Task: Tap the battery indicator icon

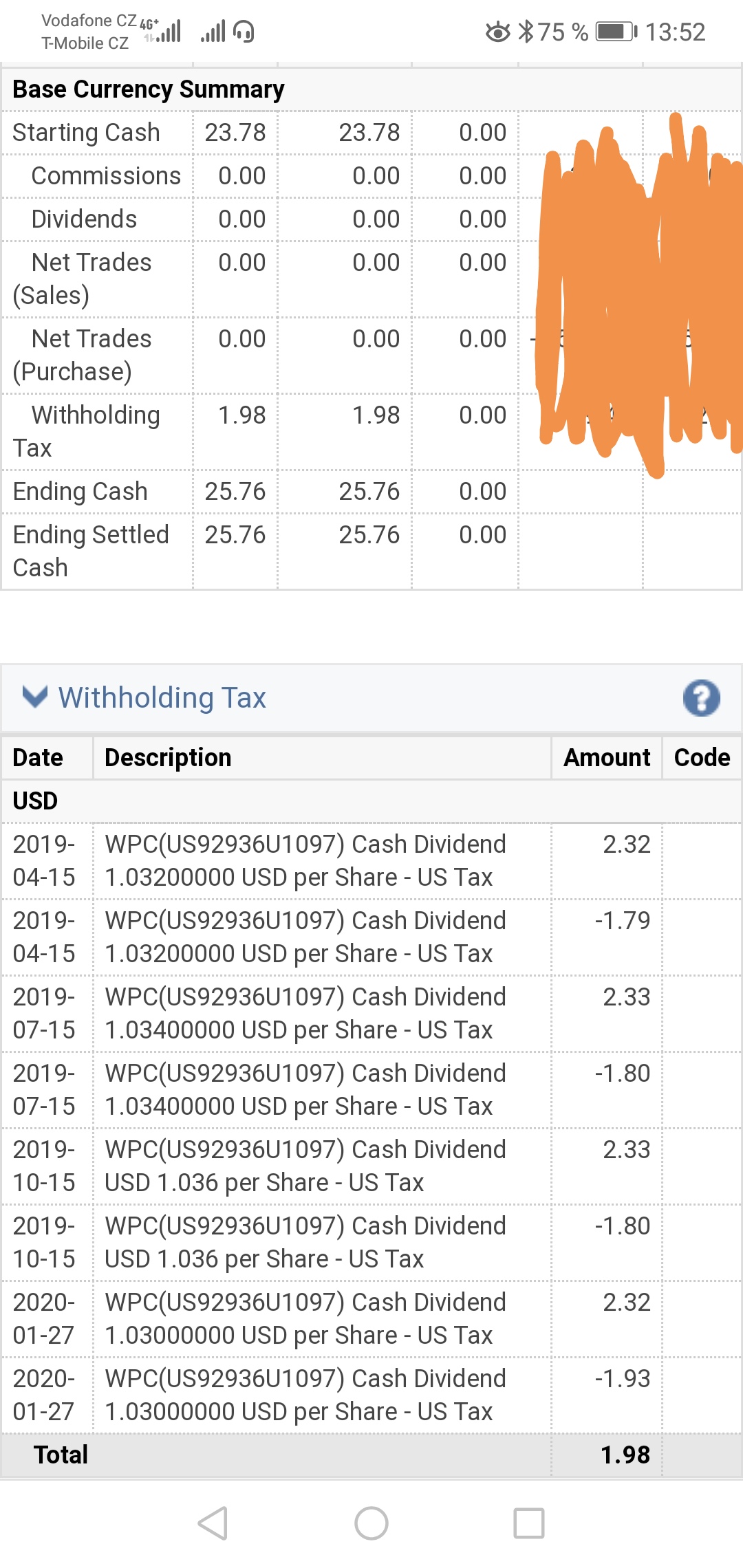Action: point(616,32)
